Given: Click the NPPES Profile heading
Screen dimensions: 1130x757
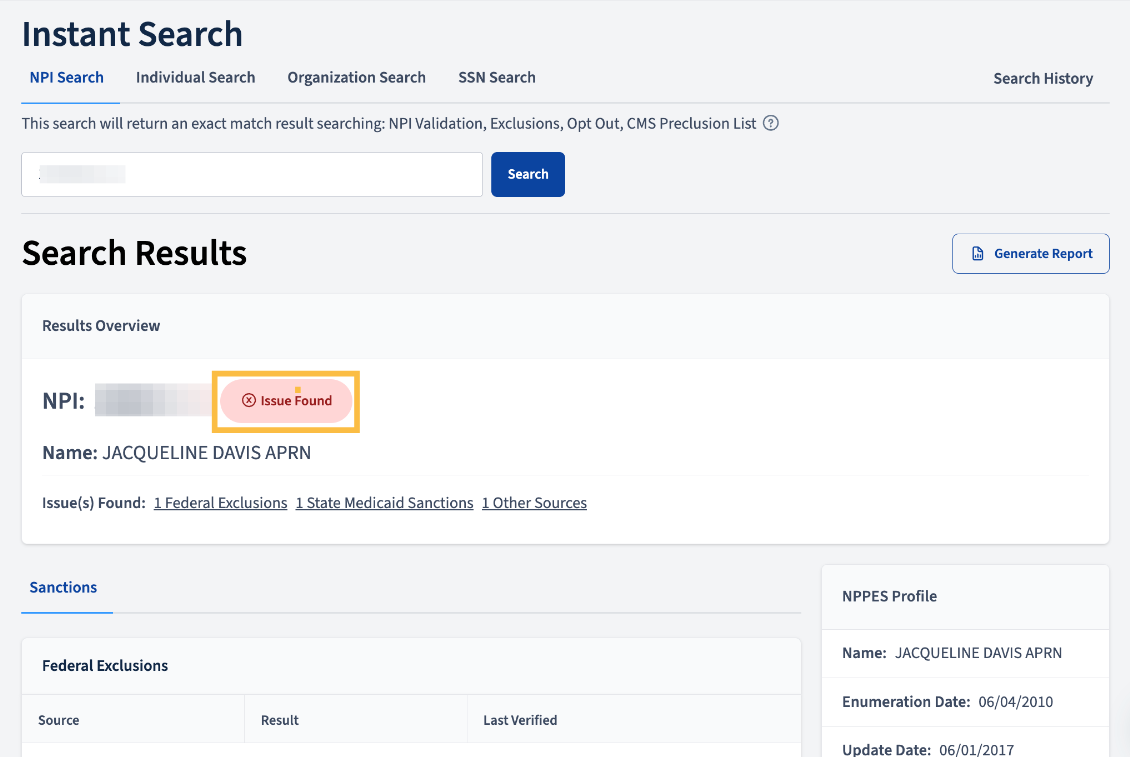Looking at the screenshot, I should [x=889, y=596].
